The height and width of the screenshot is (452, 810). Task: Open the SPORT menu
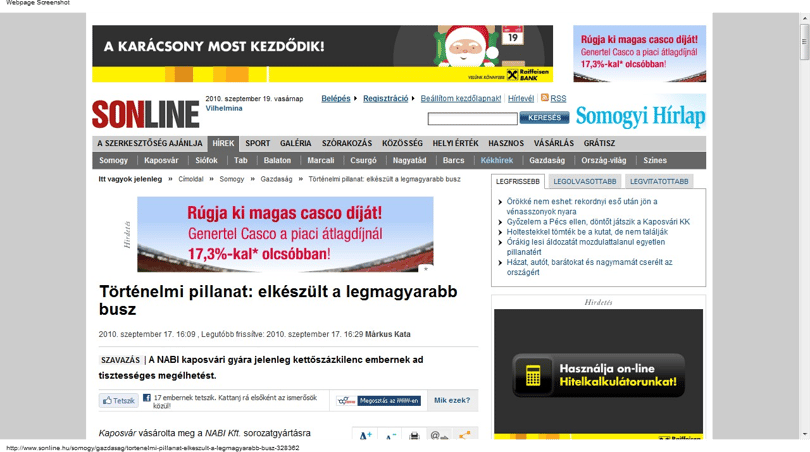(257, 144)
